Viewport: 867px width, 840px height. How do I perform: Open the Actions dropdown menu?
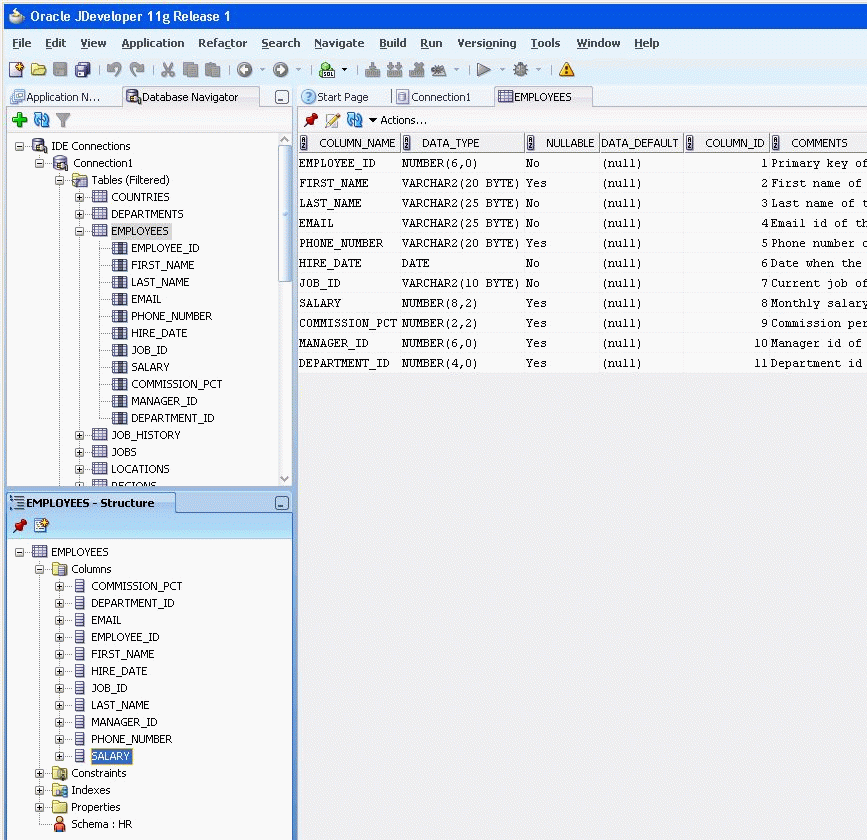(x=397, y=120)
